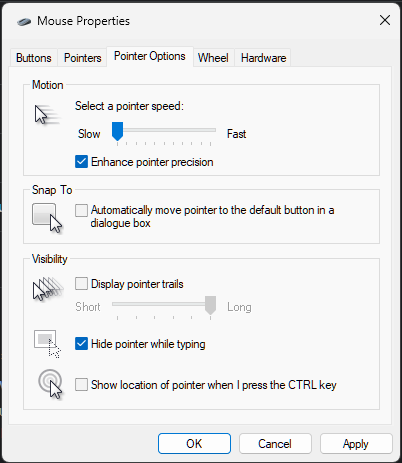Open the Pointers tab
The width and height of the screenshot is (402, 463).
tap(83, 58)
